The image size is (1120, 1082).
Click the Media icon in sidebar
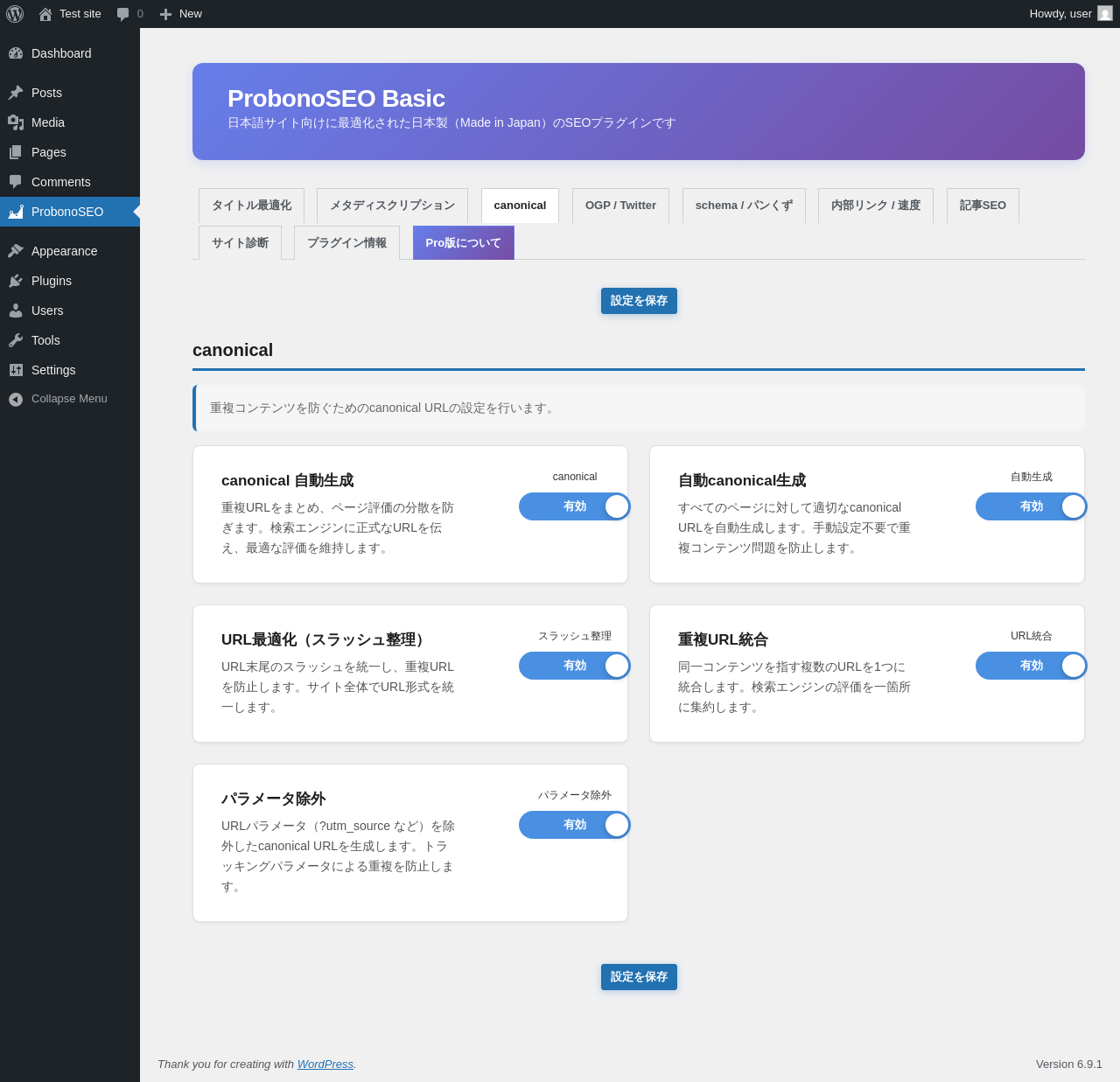16,122
